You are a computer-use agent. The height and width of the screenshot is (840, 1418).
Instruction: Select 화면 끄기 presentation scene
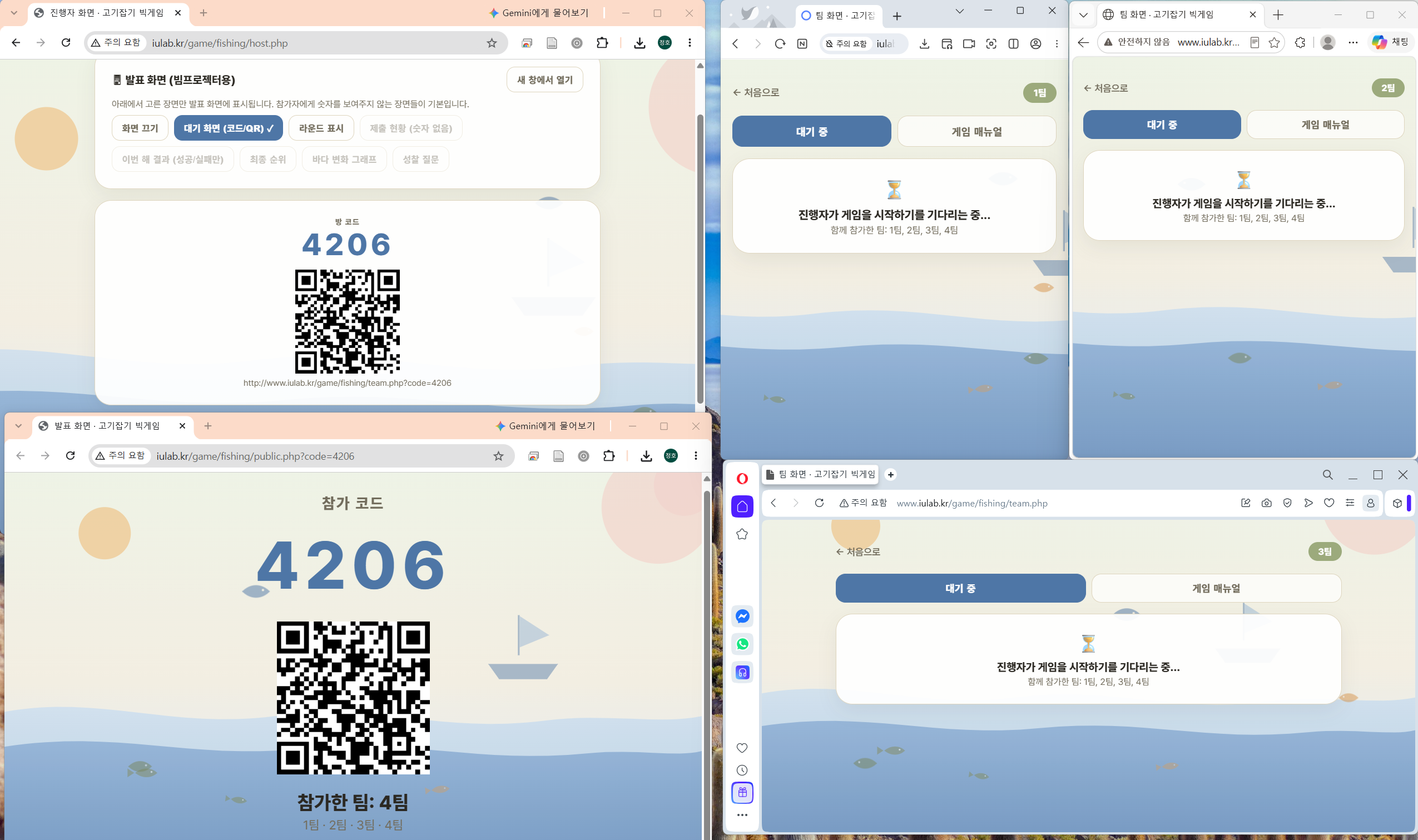140,128
